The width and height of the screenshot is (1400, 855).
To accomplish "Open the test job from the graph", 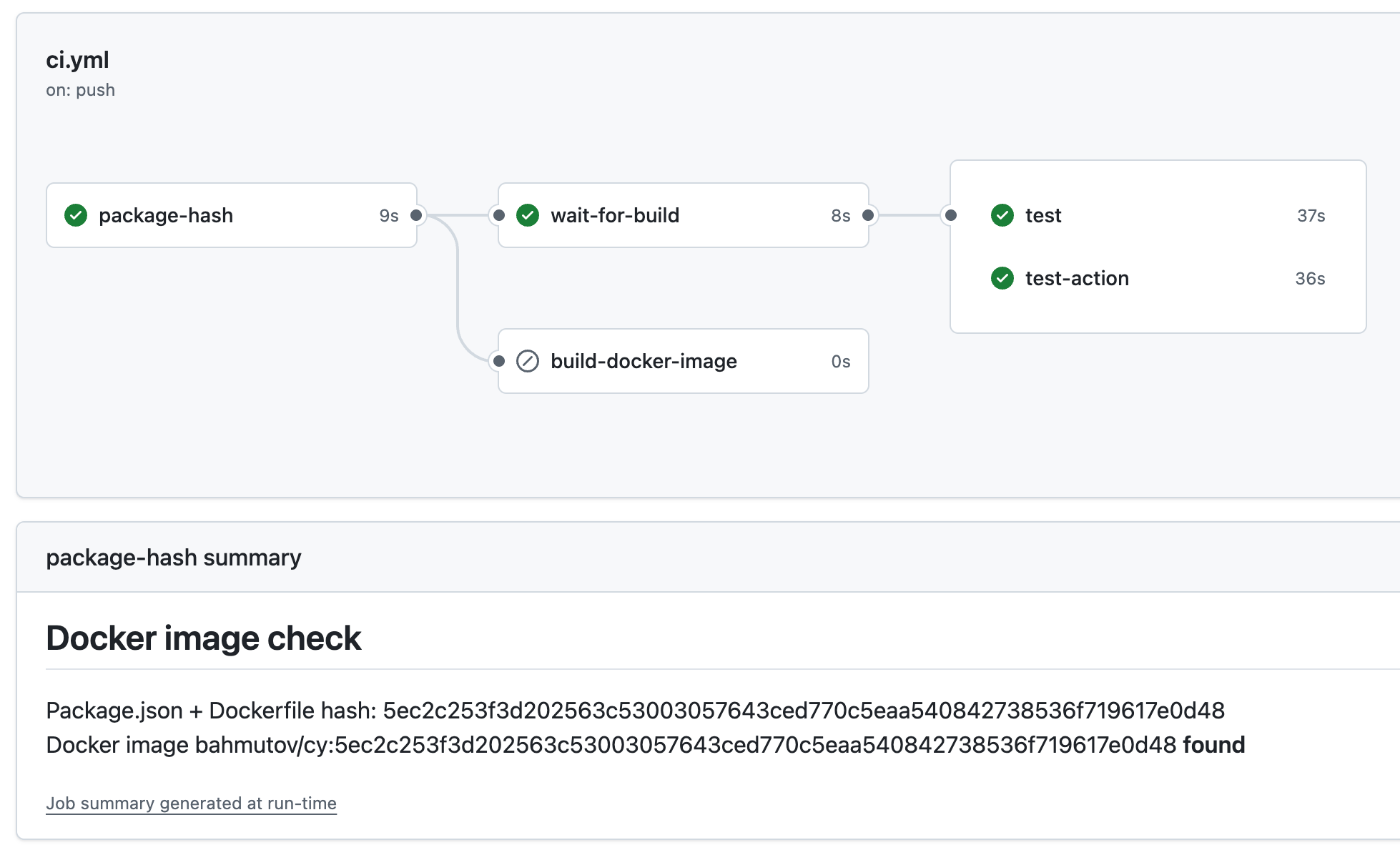I will coord(1042,215).
